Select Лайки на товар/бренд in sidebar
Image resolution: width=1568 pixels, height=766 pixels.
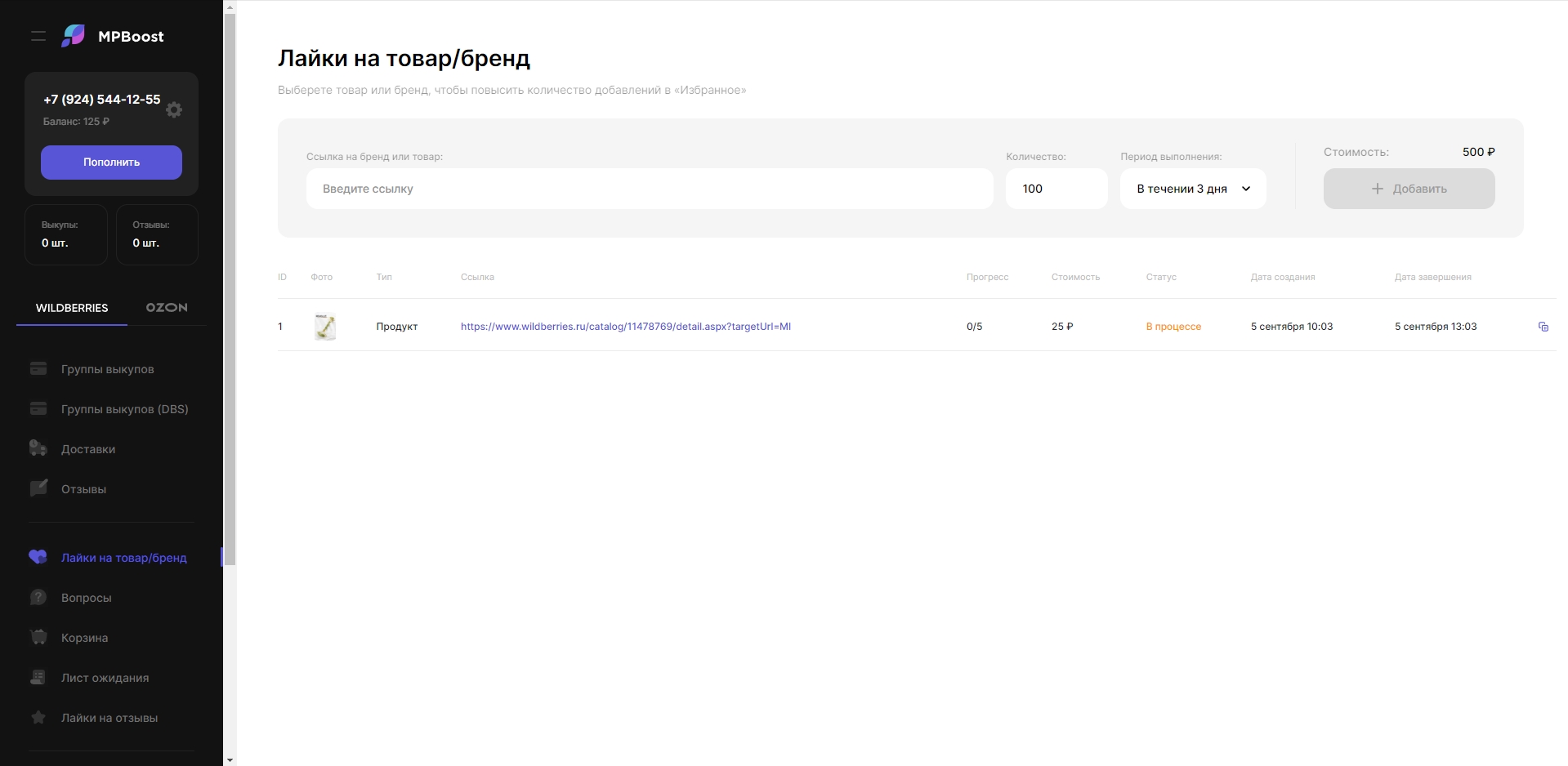pos(124,558)
